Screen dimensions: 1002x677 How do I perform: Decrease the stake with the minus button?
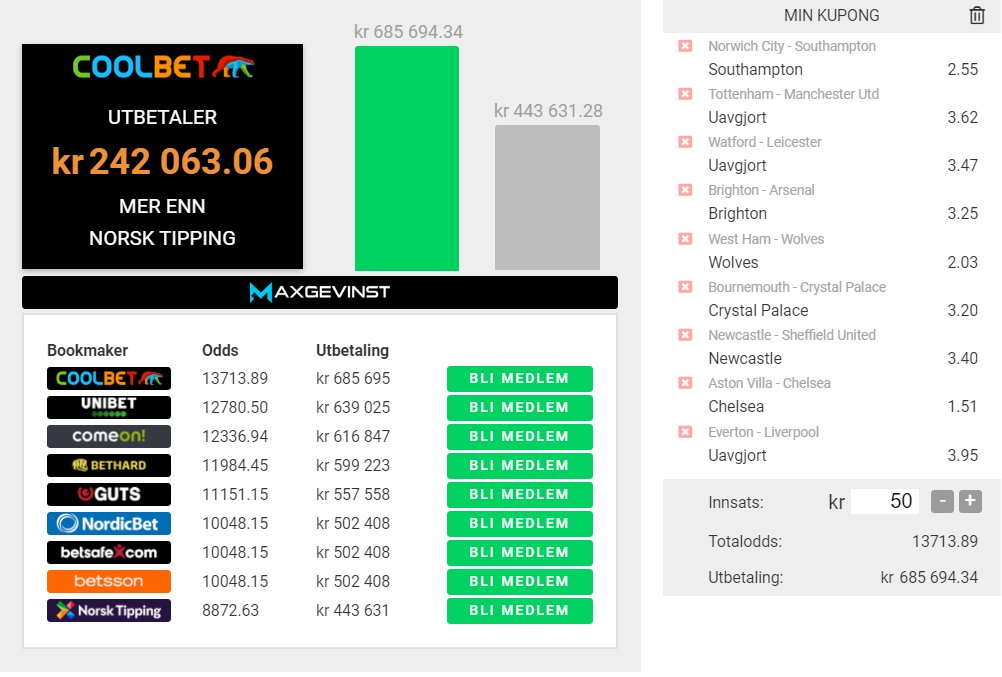943,501
